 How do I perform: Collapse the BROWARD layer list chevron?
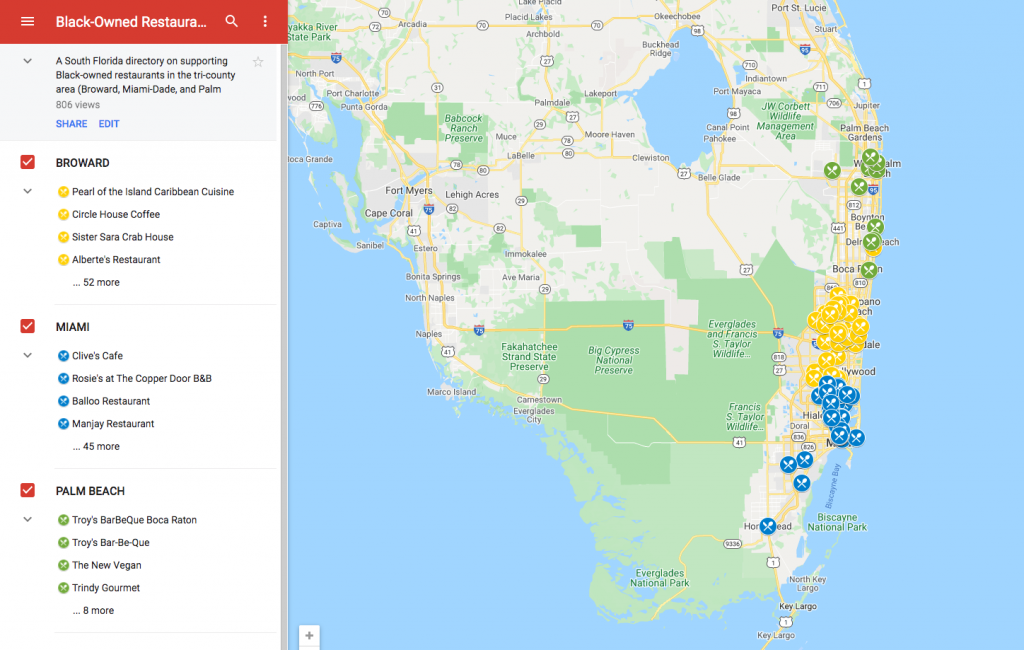[x=27, y=191]
